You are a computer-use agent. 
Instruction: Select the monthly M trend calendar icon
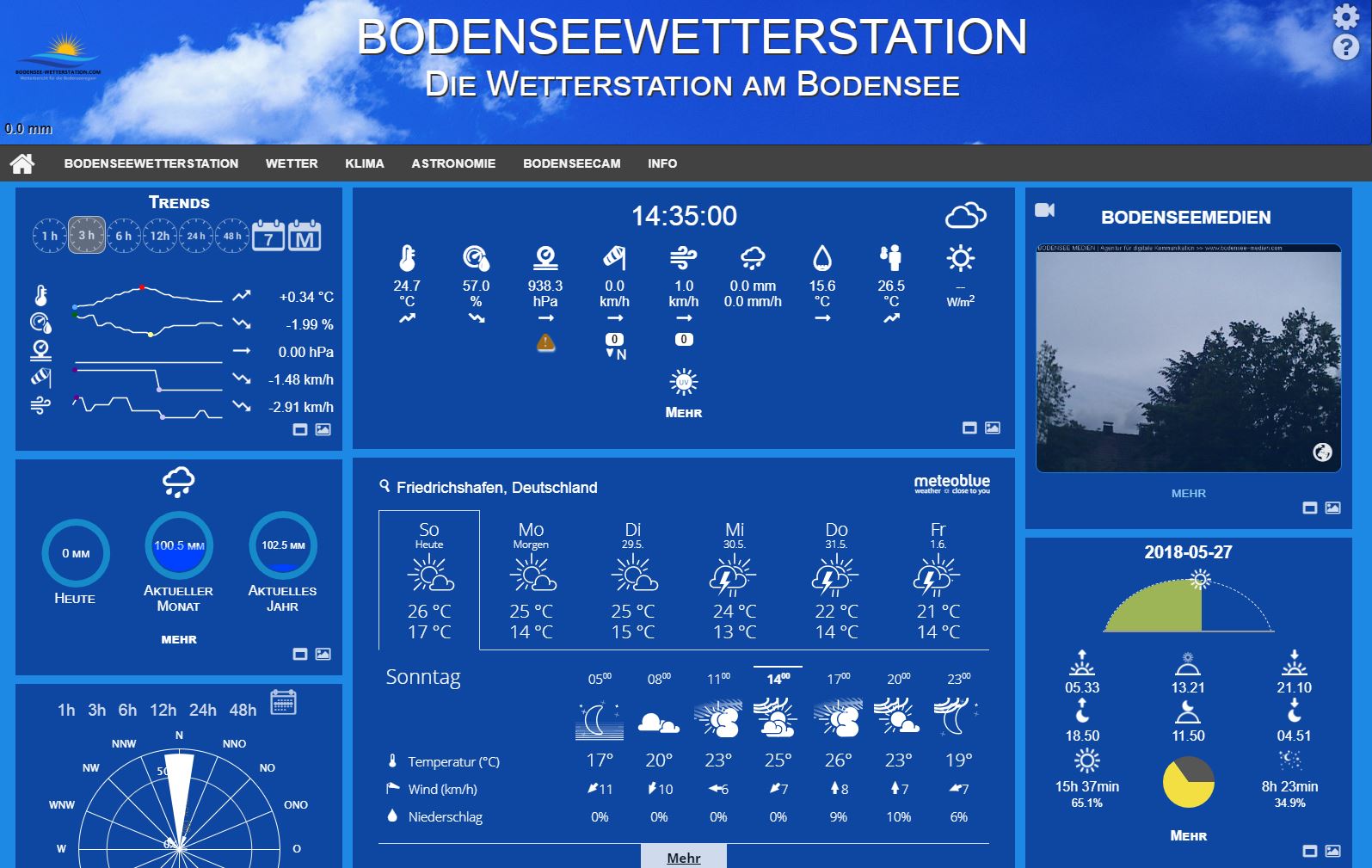[305, 236]
